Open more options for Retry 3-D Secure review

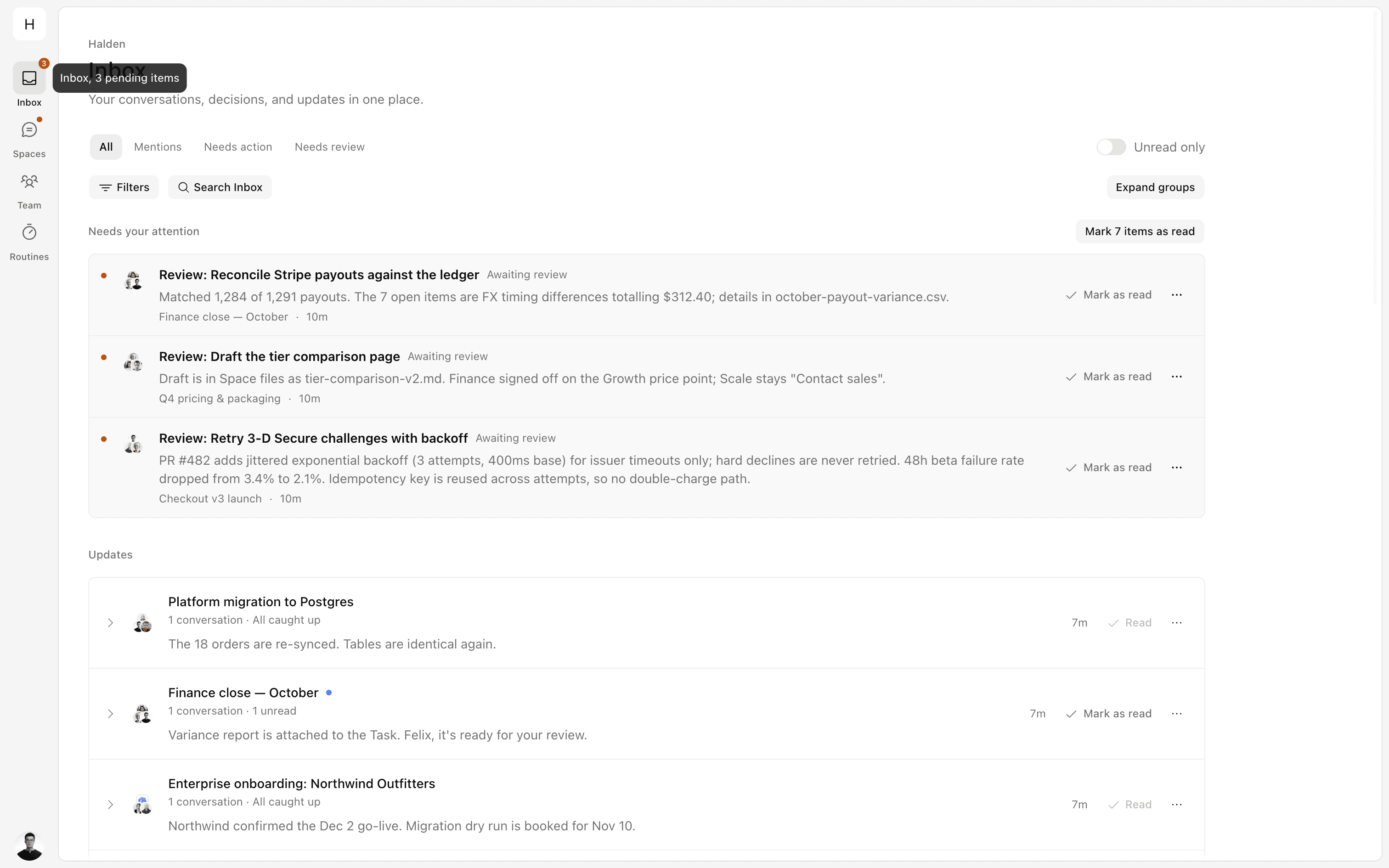(x=1177, y=468)
